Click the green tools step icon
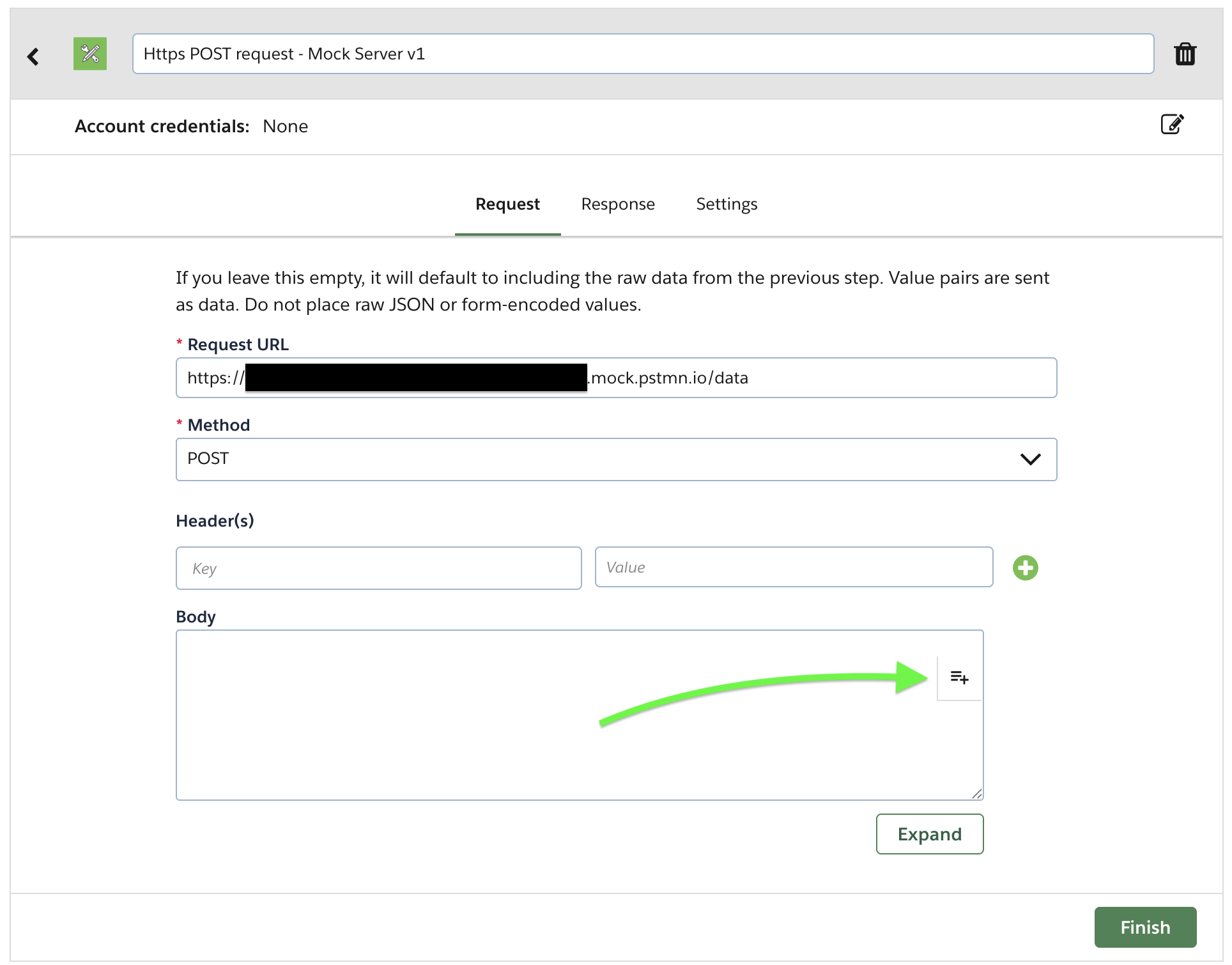Image resolution: width=1232 pixels, height=965 pixels. [x=90, y=54]
